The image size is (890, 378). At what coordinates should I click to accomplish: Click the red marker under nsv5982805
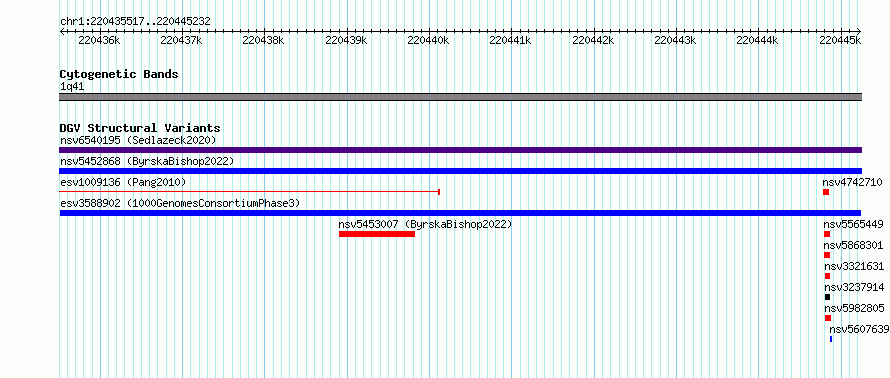click(x=828, y=318)
